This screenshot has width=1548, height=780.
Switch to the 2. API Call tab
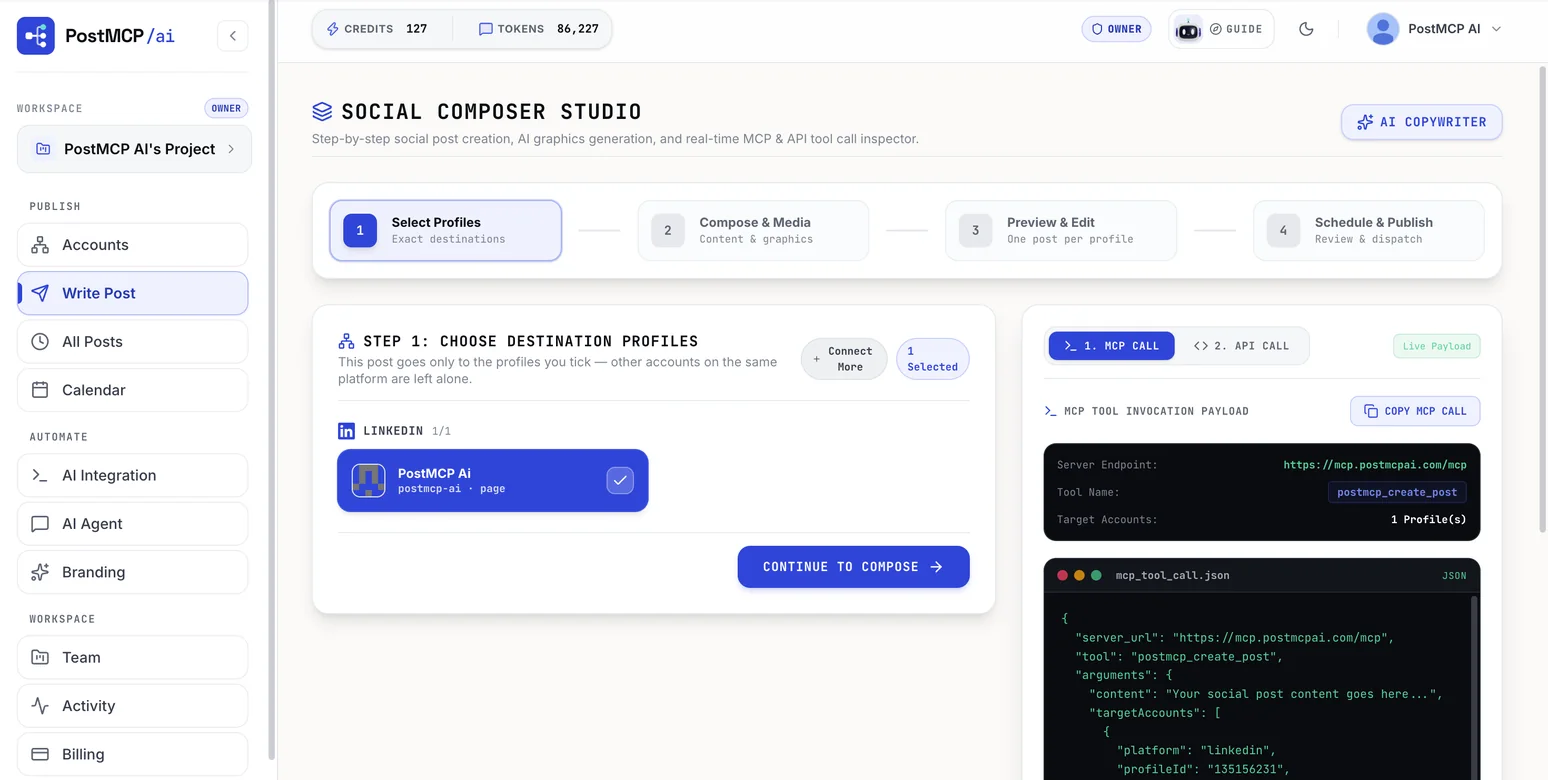click(x=1241, y=346)
